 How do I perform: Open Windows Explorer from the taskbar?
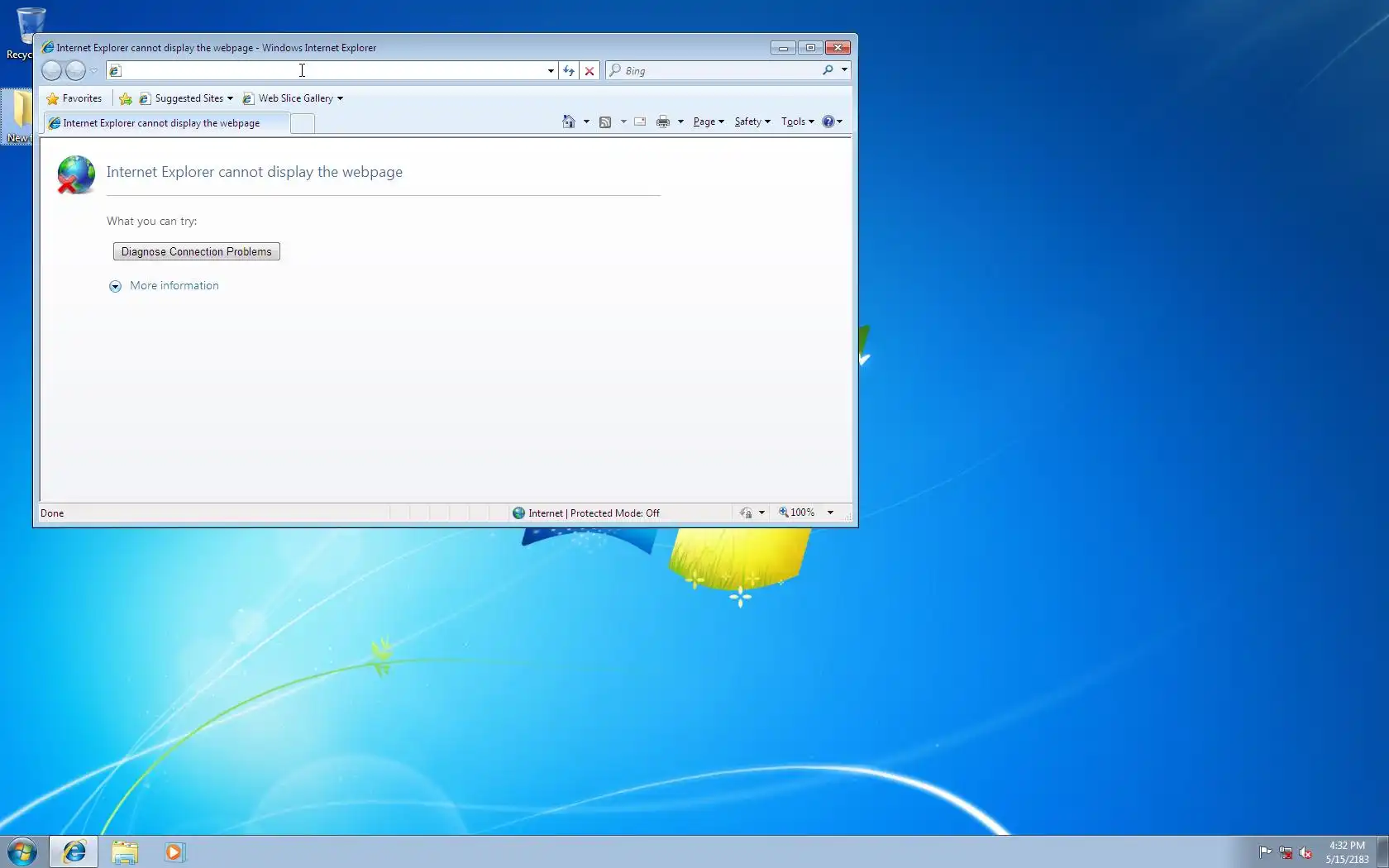[125, 851]
